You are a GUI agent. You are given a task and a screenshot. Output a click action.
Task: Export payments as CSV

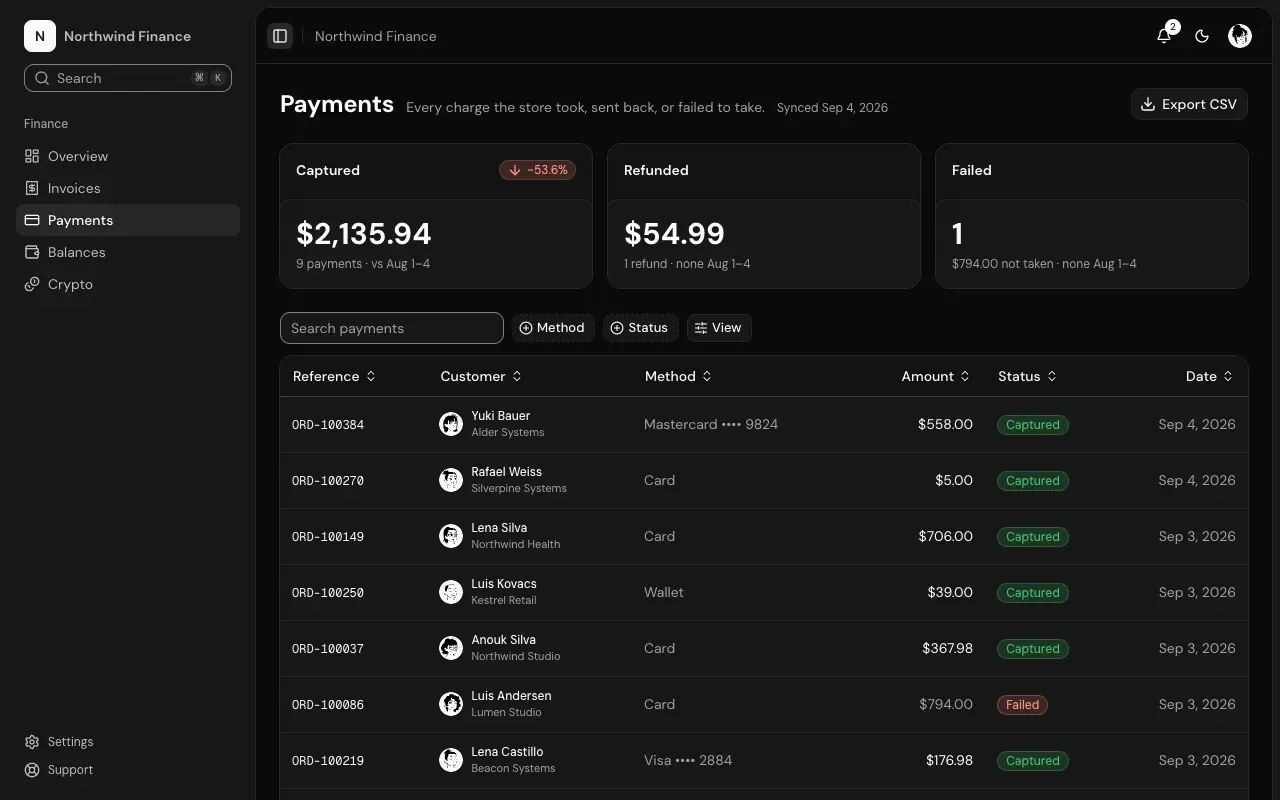(1189, 104)
